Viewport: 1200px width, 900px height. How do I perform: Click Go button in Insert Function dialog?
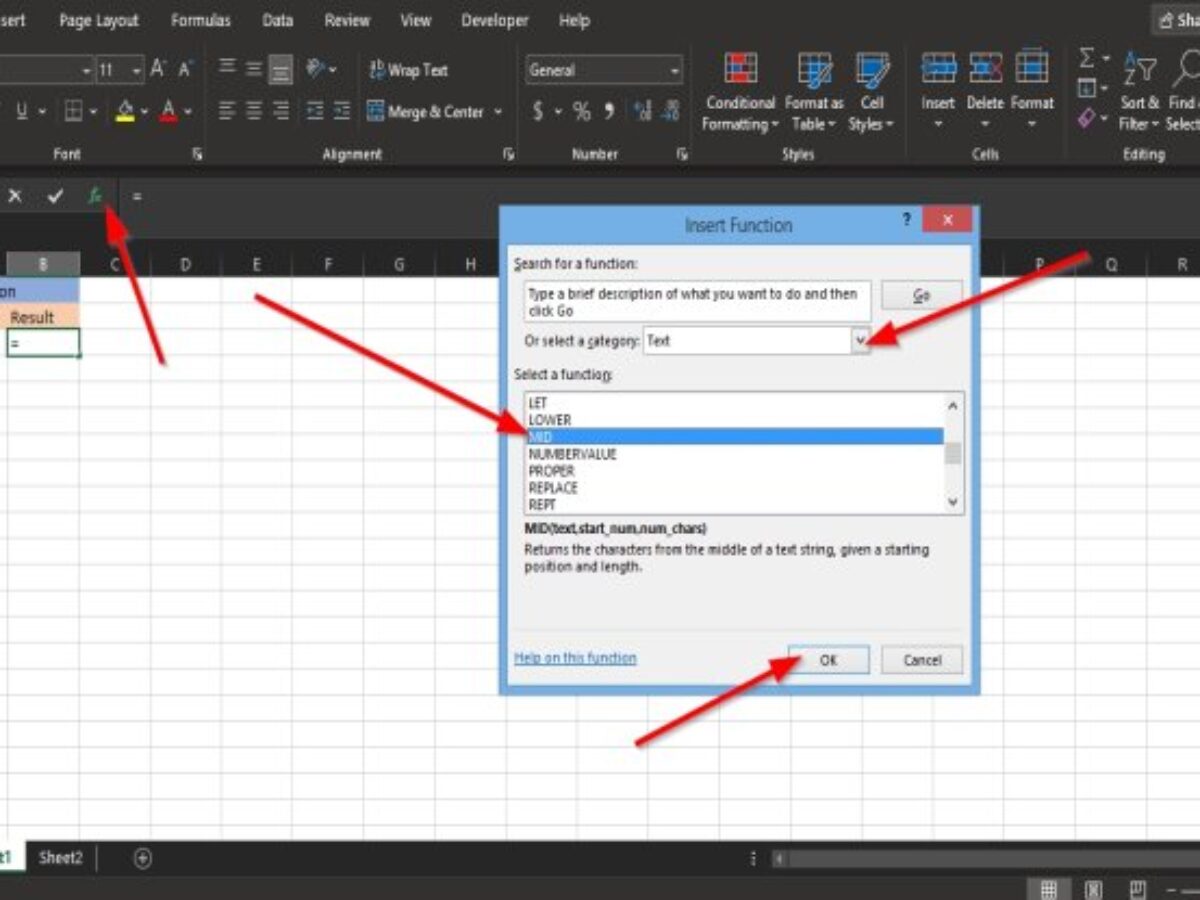click(922, 295)
